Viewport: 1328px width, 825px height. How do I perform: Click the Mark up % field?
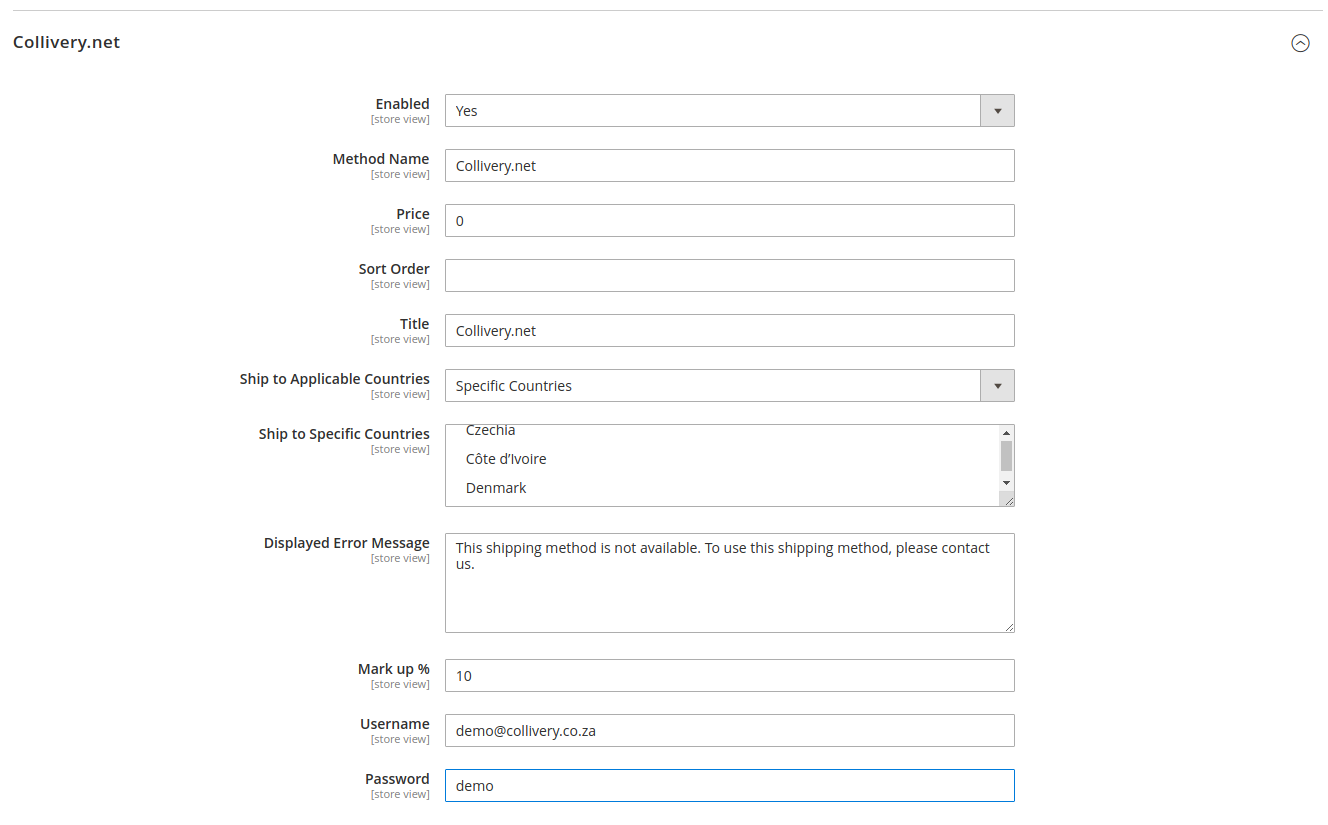[x=729, y=676]
